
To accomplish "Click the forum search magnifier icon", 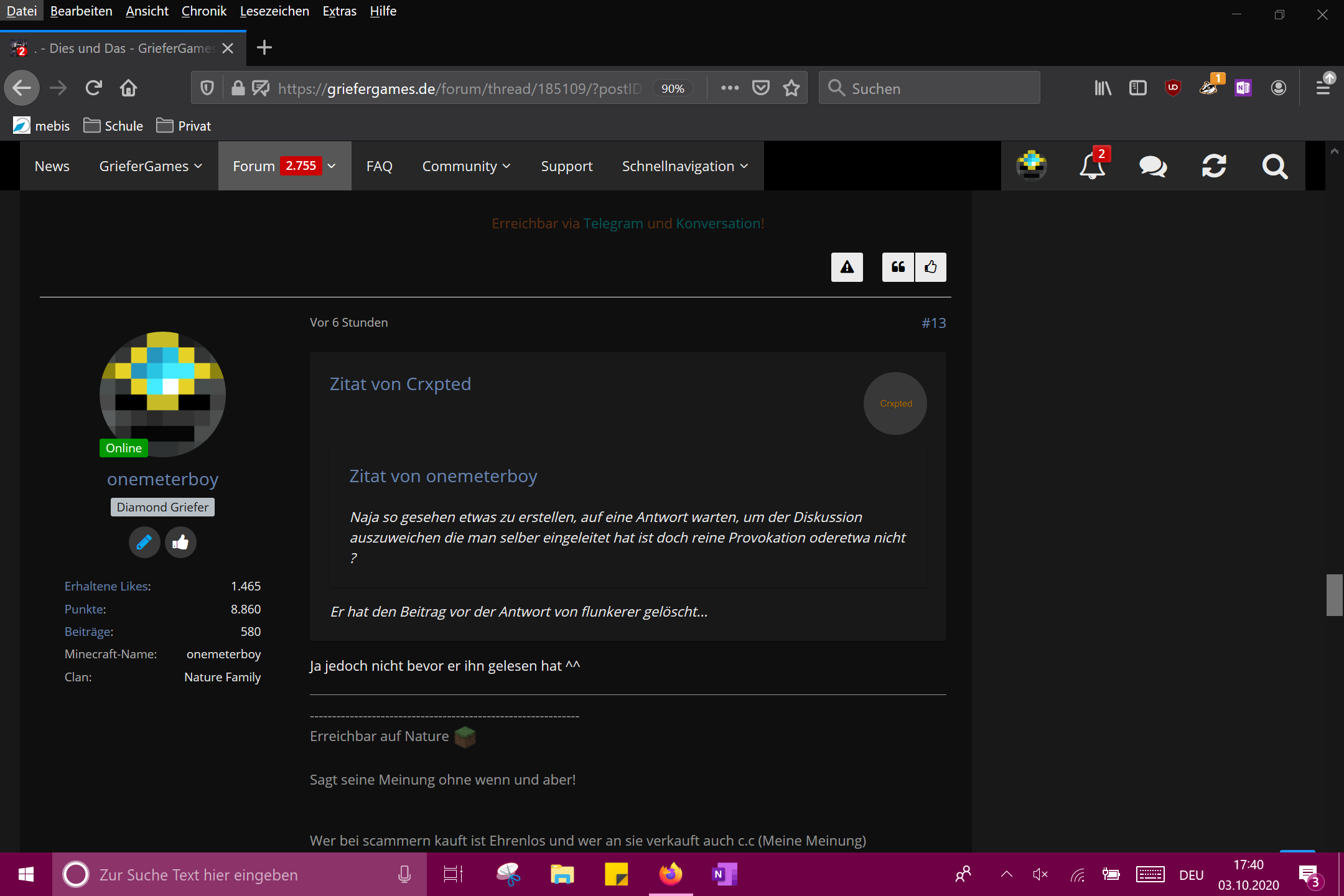I will (1274, 166).
